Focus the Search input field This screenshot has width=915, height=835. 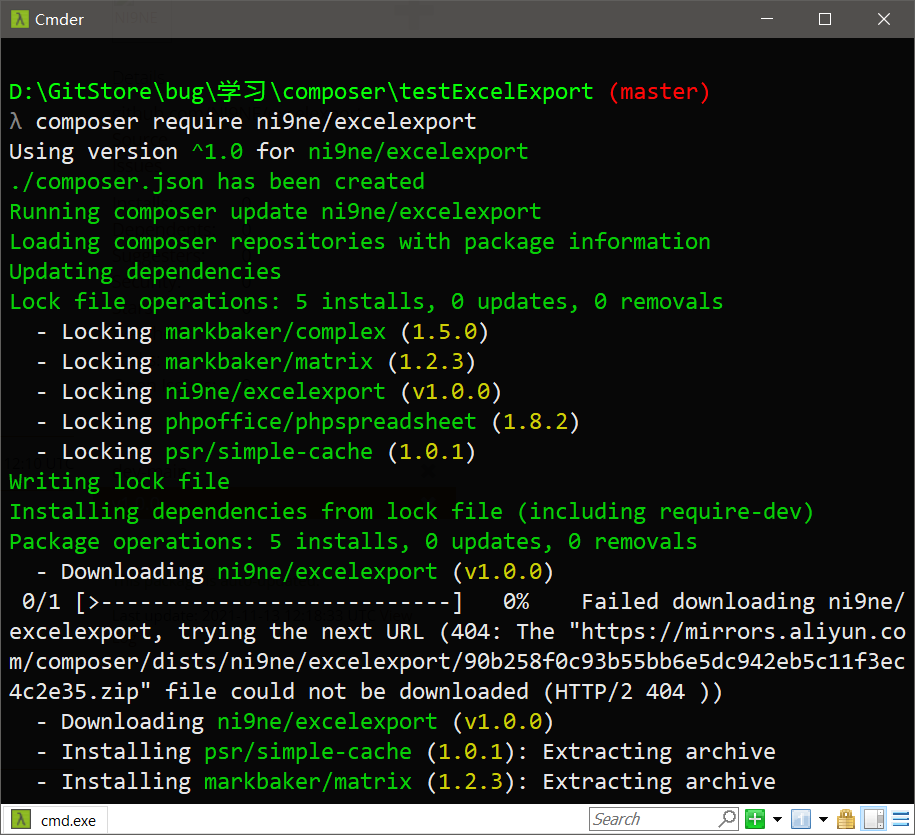650,820
